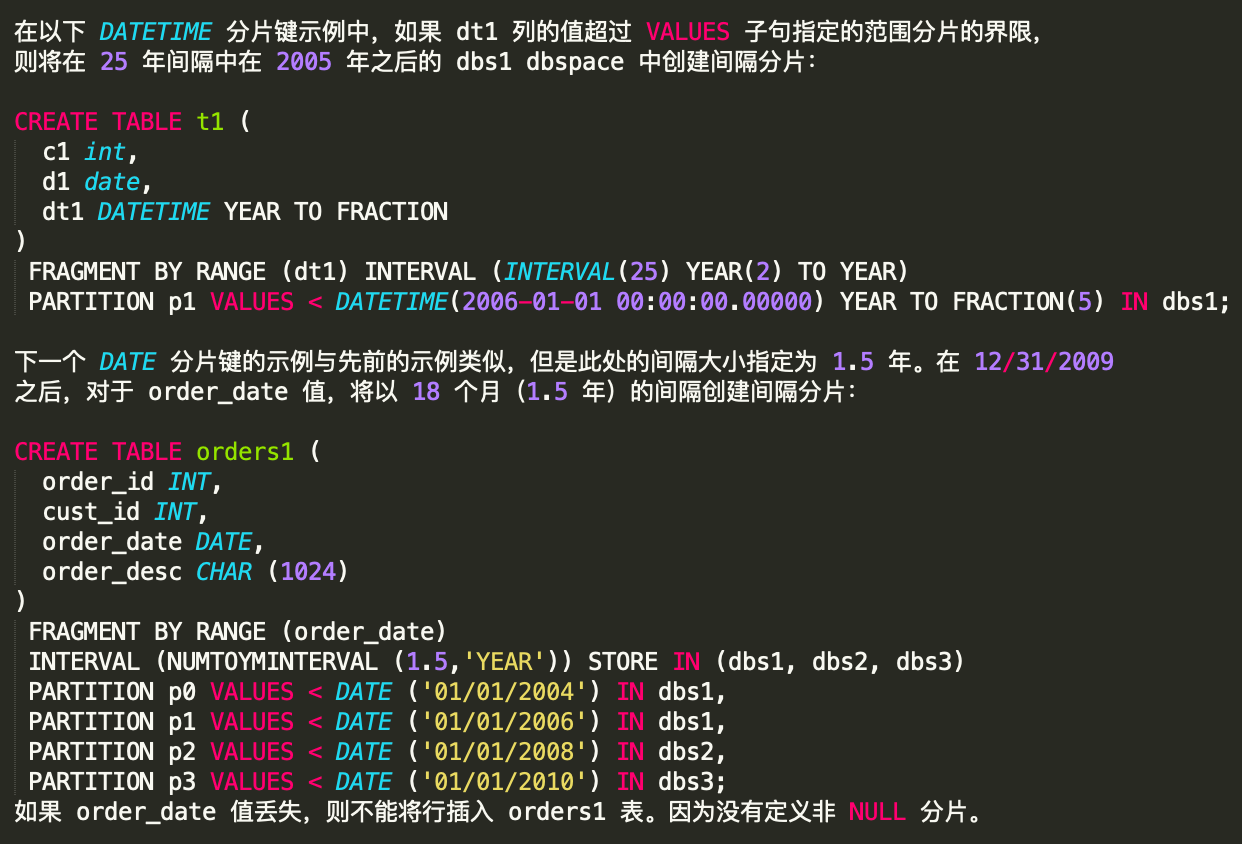1242x844 pixels.
Task: Click the int type on the c1 line
Action: (x=105, y=152)
